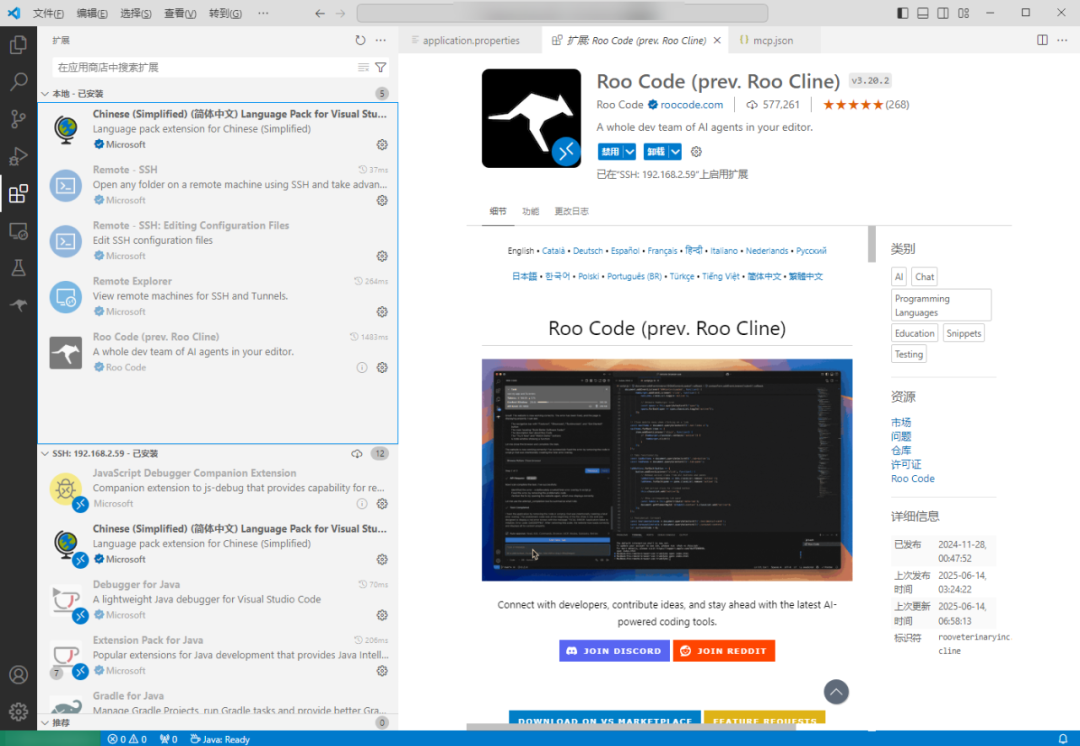Open Testing flask view in activity bar
The height and width of the screenshot is (746, 1080).
pos(19,268)
